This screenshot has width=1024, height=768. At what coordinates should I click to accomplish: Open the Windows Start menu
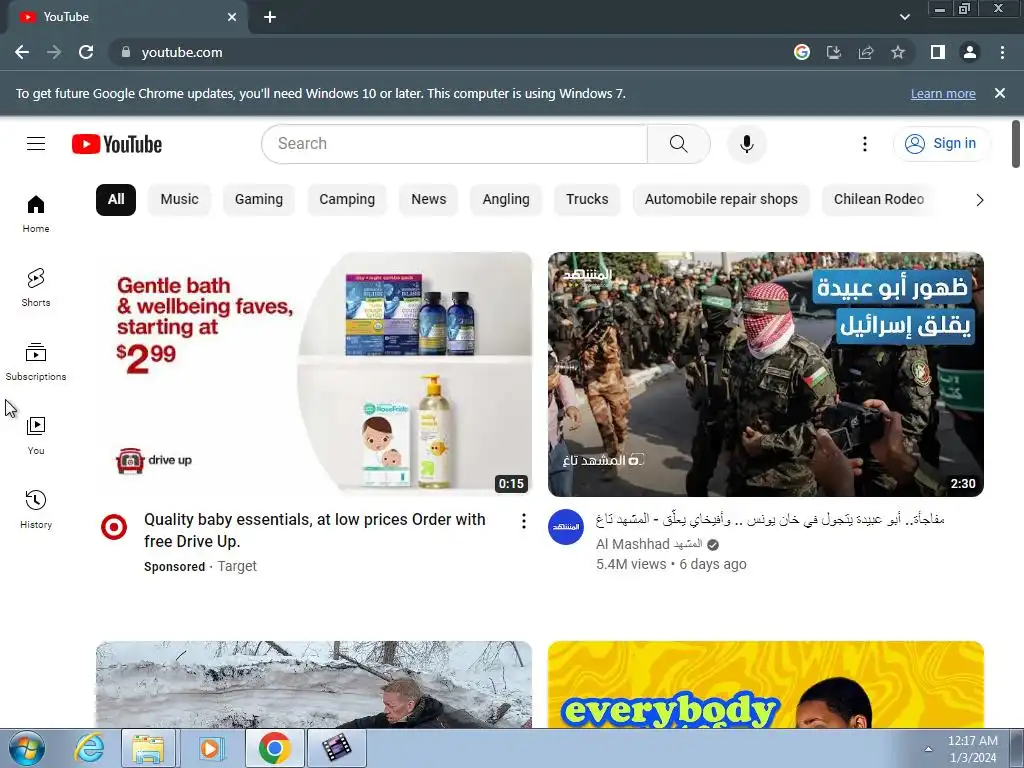coord(27,748)
